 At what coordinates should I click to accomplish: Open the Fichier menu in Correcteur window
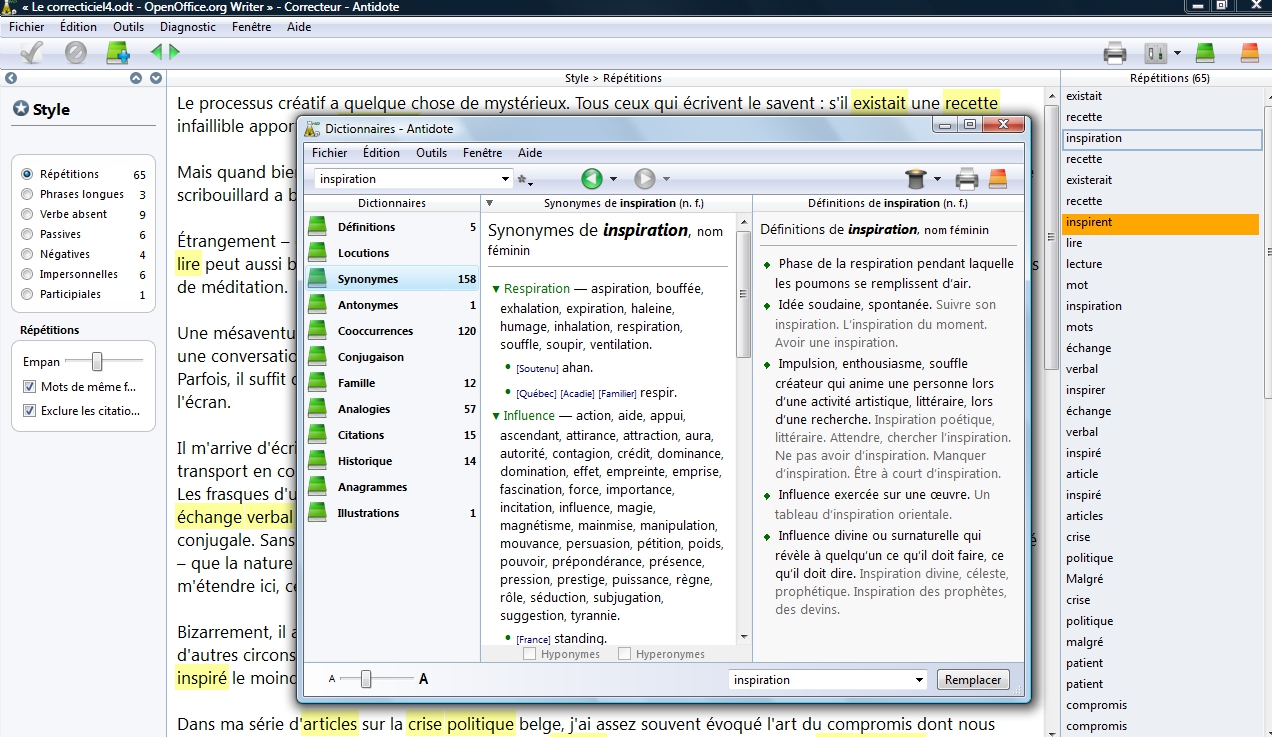27,27
